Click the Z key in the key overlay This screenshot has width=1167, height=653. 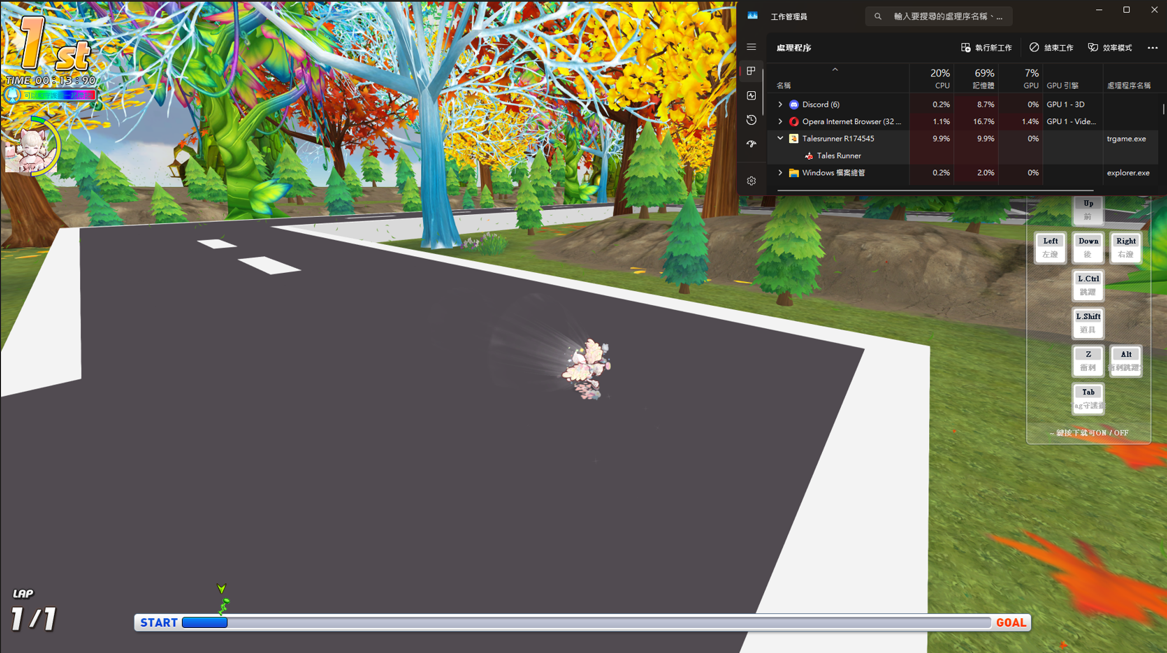[x=1088, y=361]
